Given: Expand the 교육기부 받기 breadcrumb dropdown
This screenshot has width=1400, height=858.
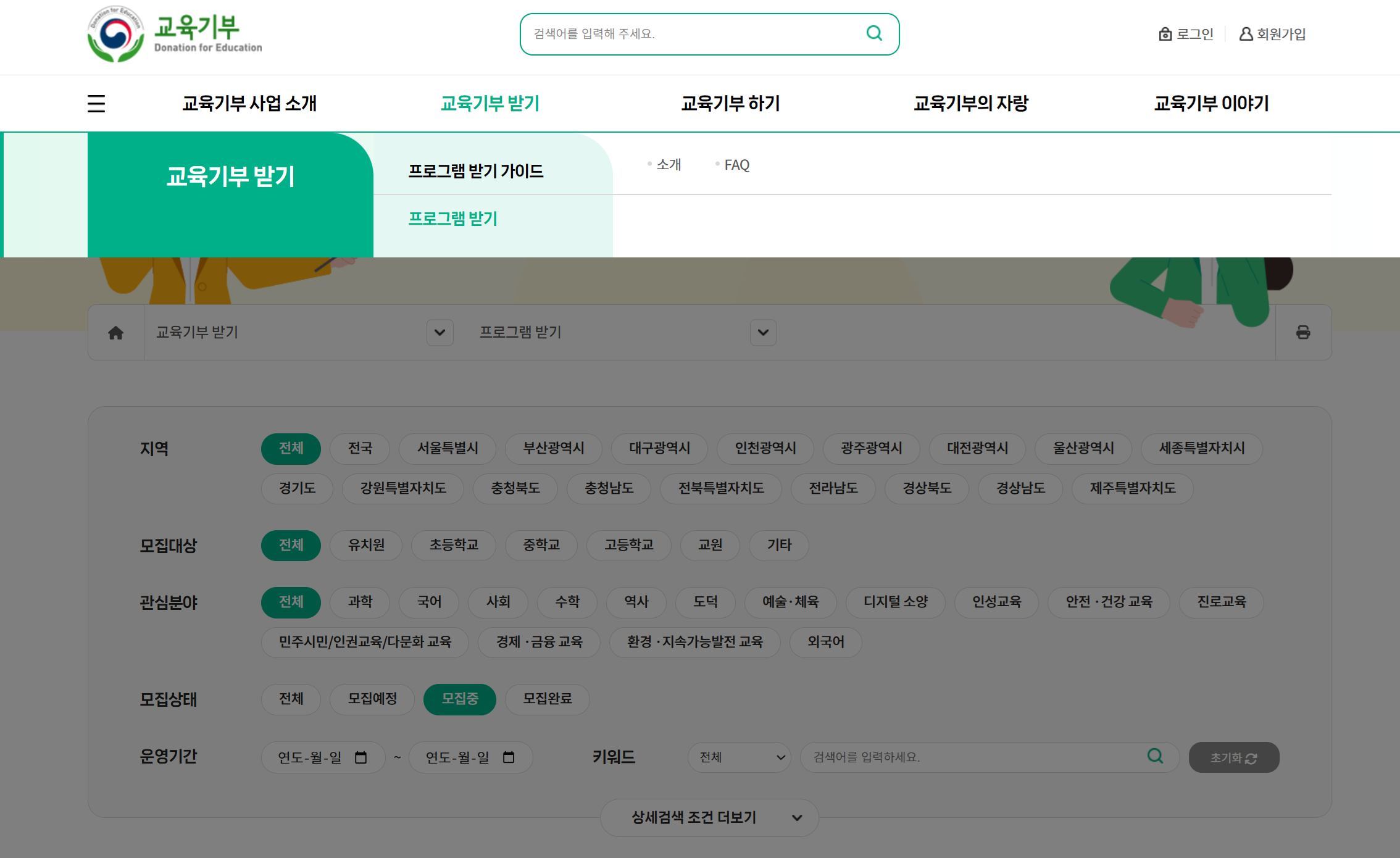Looking at the screenshot, I should tap(440, 333).
